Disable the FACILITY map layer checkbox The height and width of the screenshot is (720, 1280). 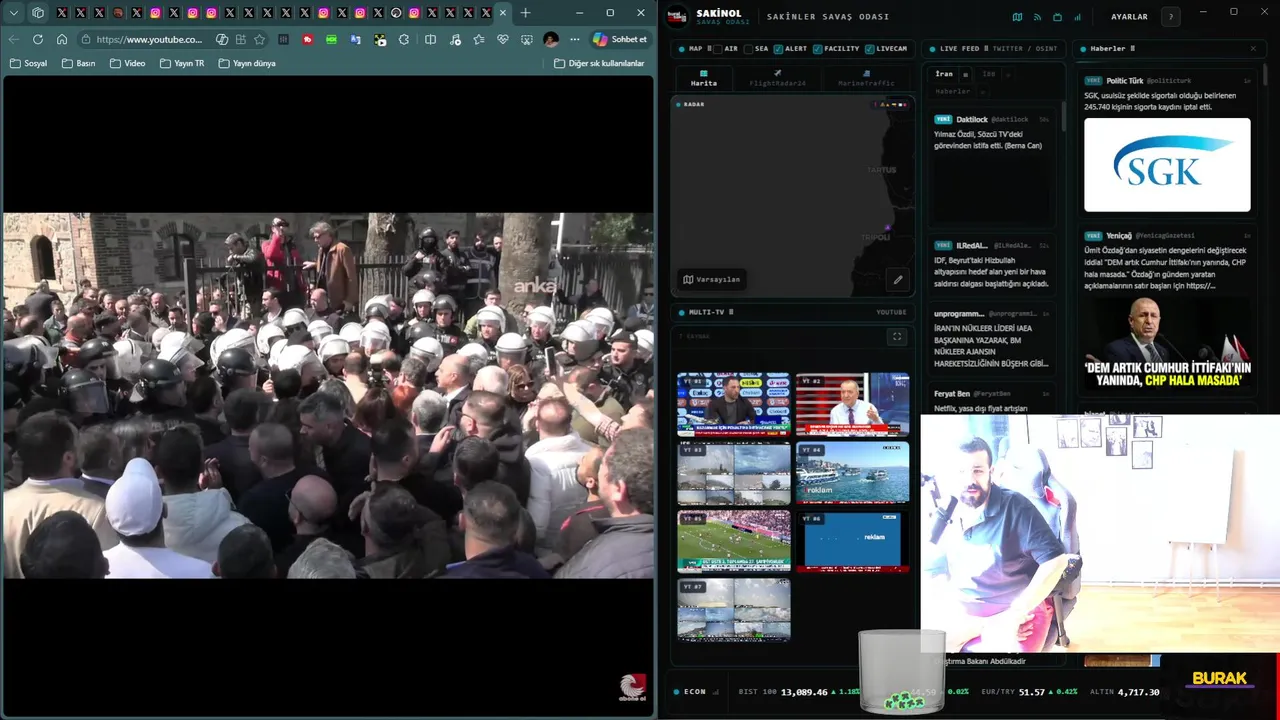818,48
